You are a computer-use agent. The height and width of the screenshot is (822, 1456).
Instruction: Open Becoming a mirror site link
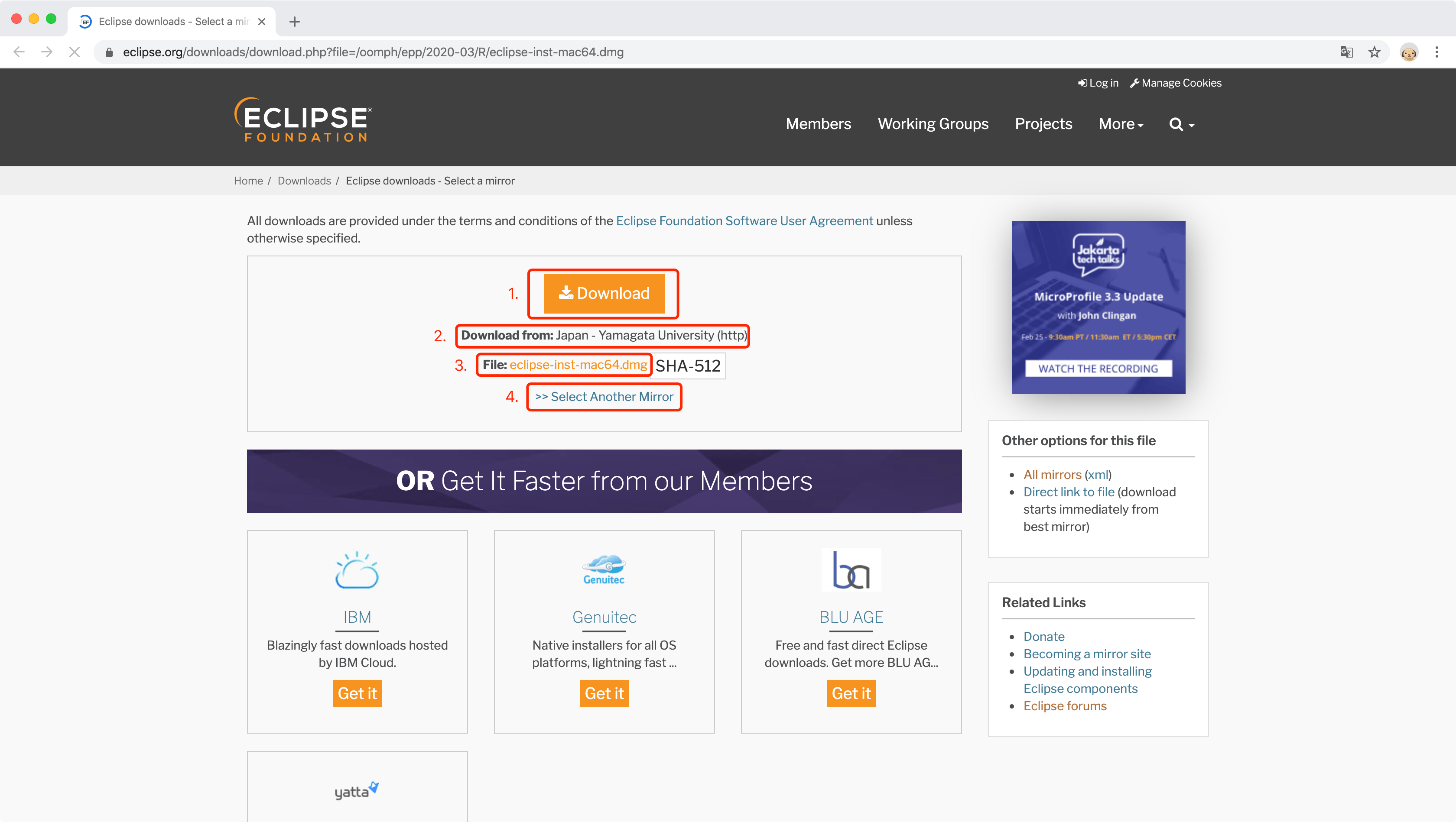click(x=1087, y=654)
